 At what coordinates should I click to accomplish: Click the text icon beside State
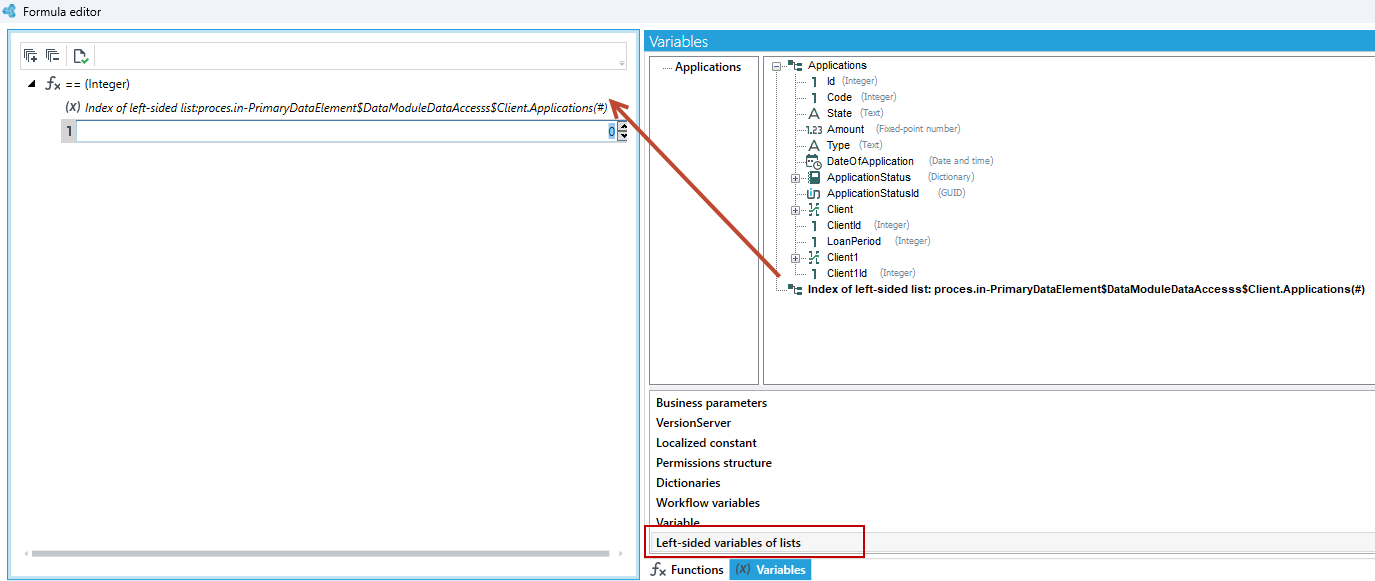pyautogui.click(x=814, y=114)
